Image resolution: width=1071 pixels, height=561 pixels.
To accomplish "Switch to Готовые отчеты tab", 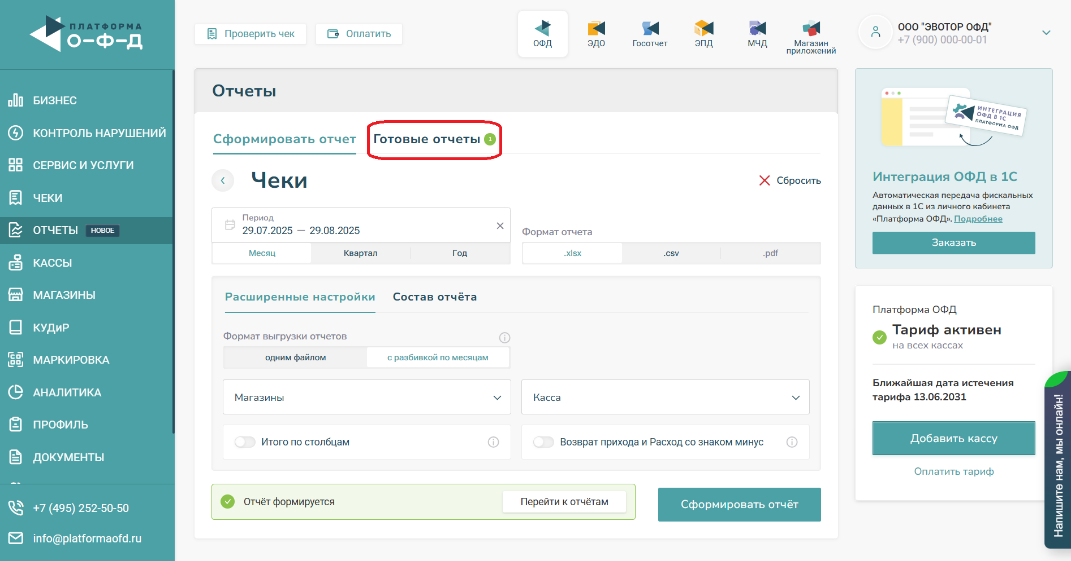I will 427,139.
